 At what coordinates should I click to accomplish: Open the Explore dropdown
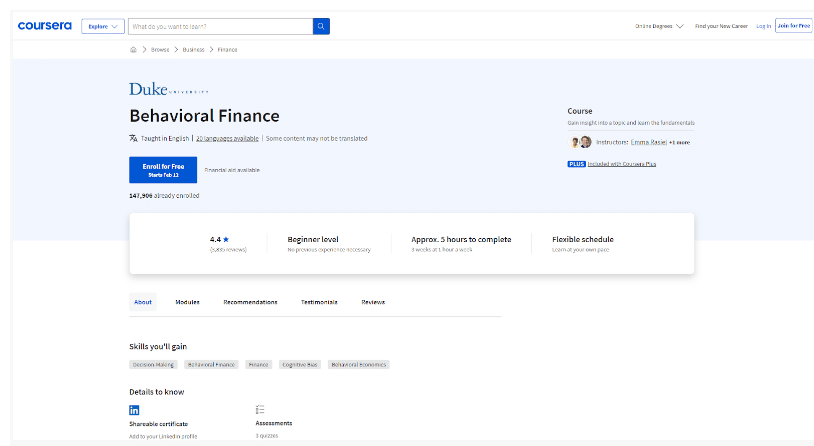[103, 26]
